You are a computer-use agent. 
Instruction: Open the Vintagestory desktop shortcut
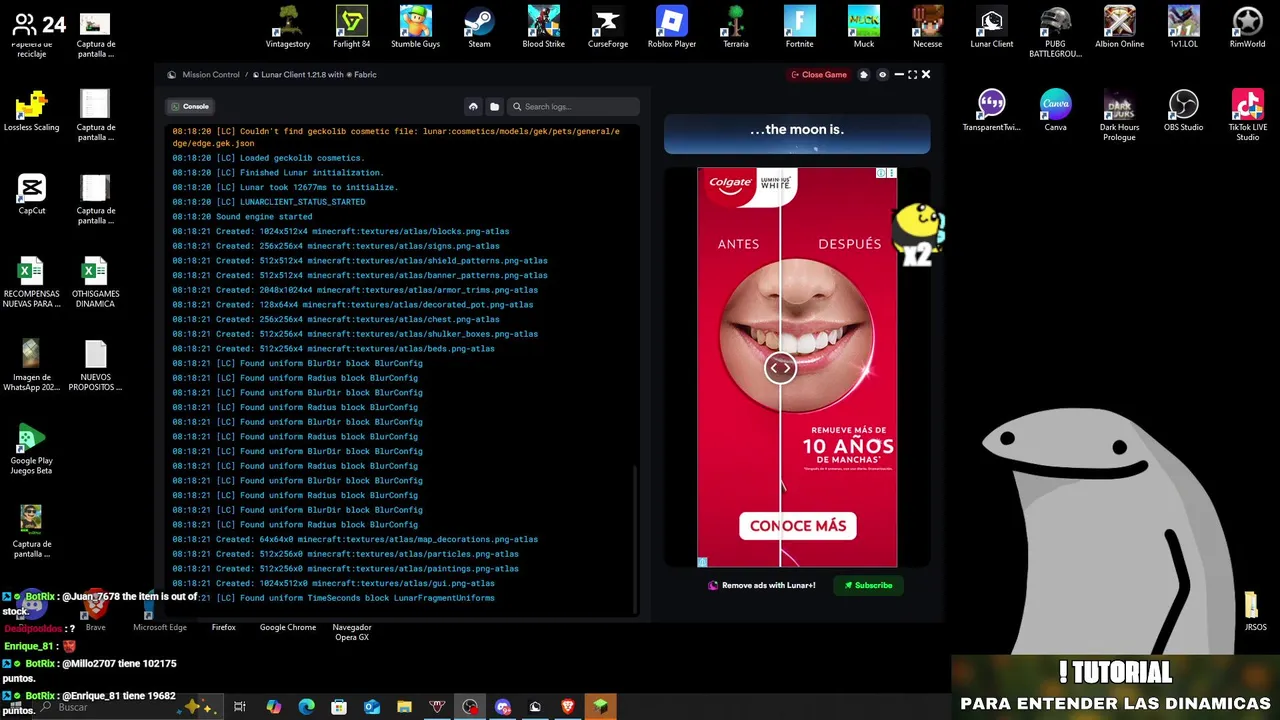288,27
